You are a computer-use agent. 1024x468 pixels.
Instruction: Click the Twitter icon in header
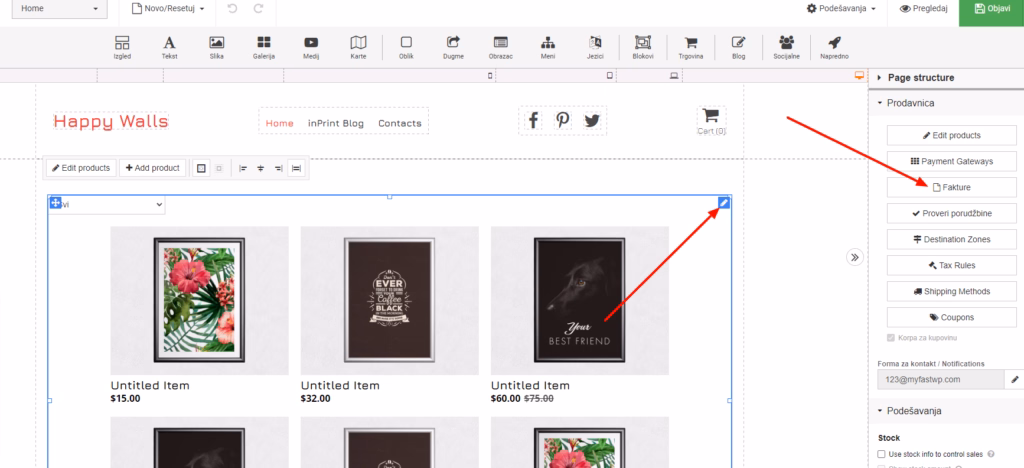[592, 120]
